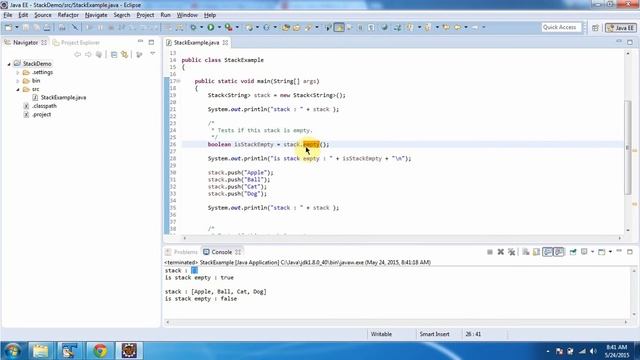Click the folding marker at line 17
This screenshot has height=360, width=640.
(x=178, y=81)
